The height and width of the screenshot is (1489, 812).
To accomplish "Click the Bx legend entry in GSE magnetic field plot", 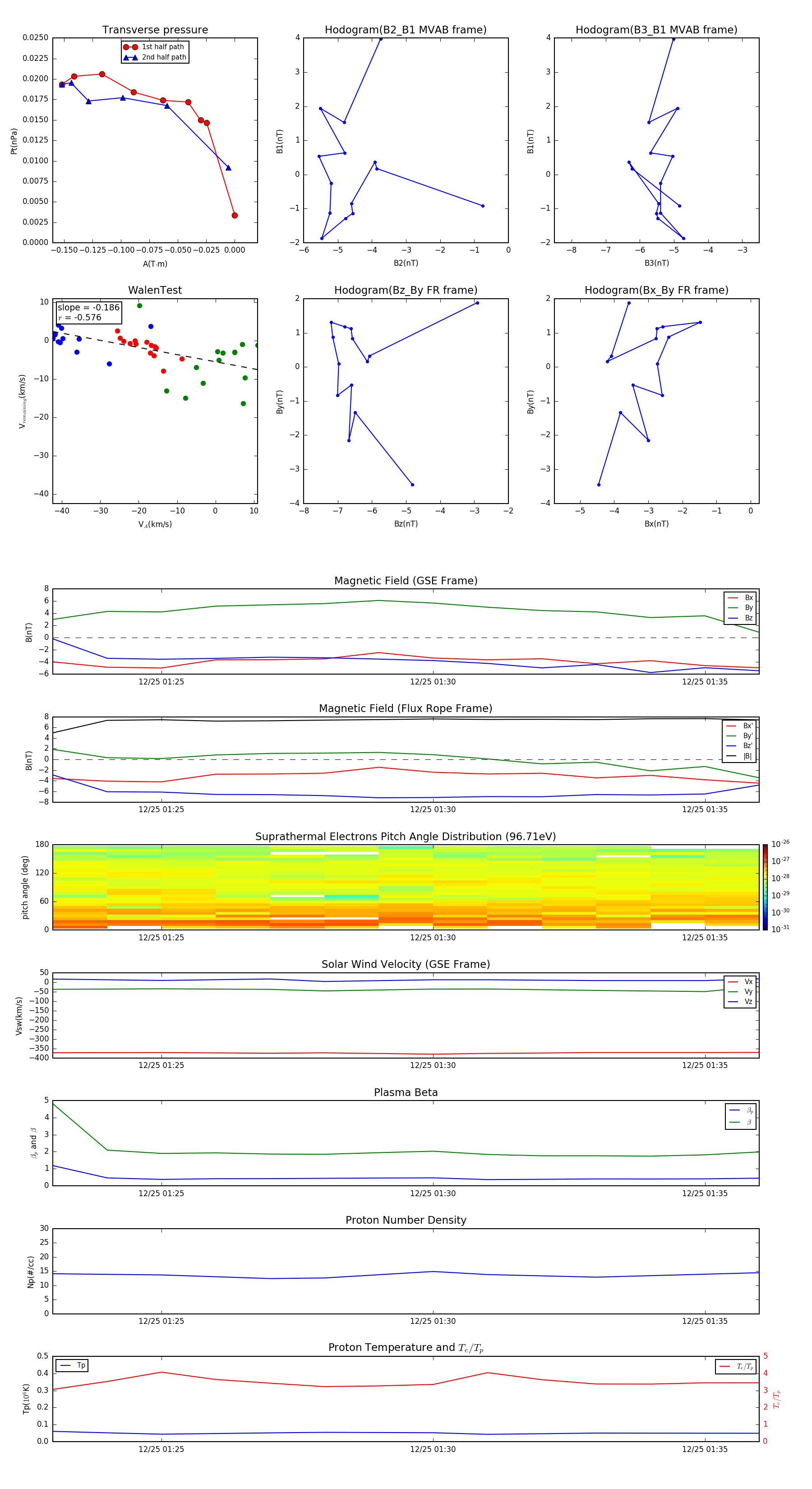I will (740, 598).
